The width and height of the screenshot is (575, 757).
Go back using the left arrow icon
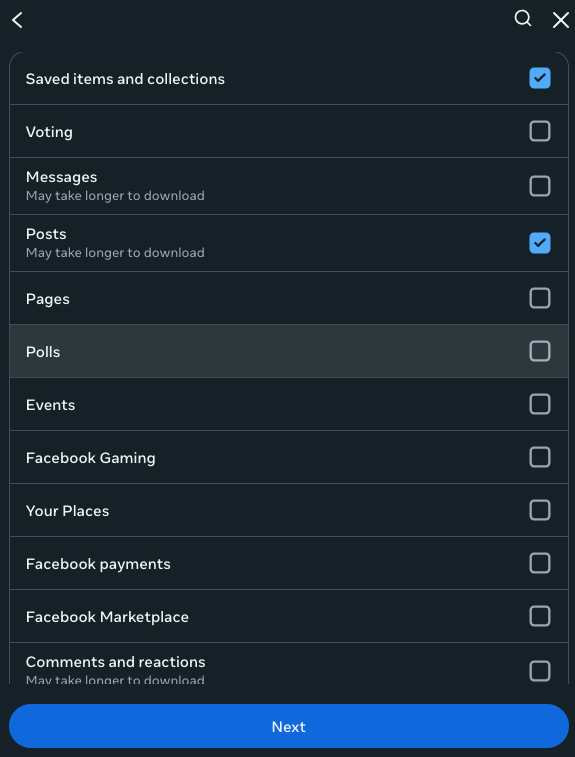coord(17,20)
